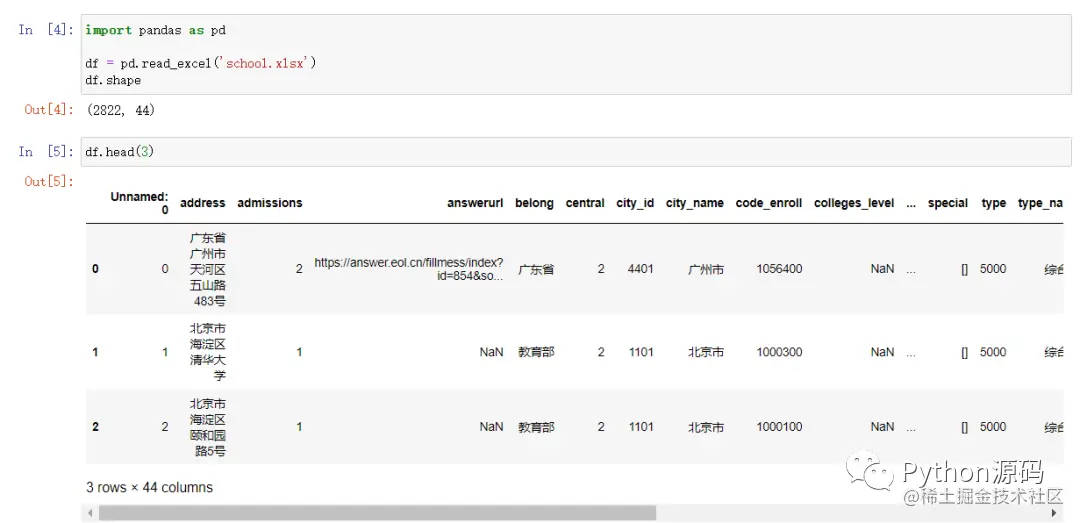Screen dimensions: 1080x523
Task: Click the 'address' column header
Action: pos(202,203)
